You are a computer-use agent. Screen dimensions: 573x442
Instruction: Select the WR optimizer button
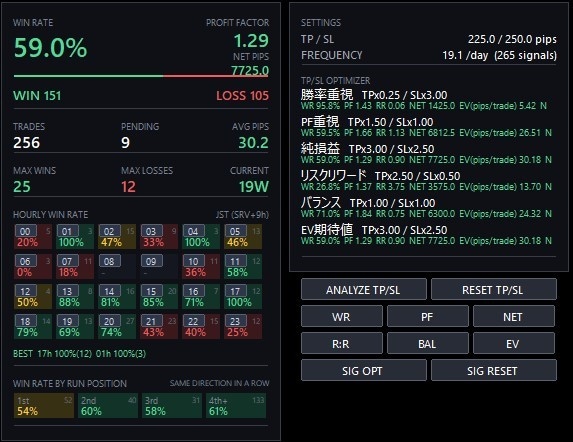click(x=342, y=317)
